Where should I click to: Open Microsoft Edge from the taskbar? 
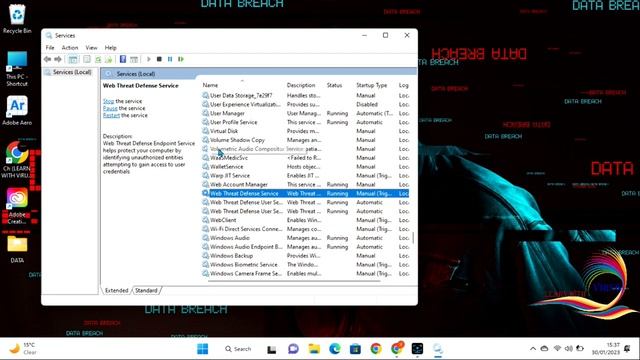[x=335, y=349]
